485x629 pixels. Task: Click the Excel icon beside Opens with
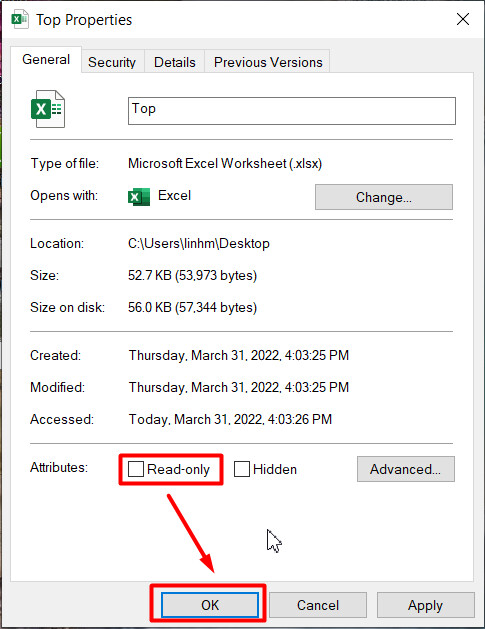[x=139, y=197]
